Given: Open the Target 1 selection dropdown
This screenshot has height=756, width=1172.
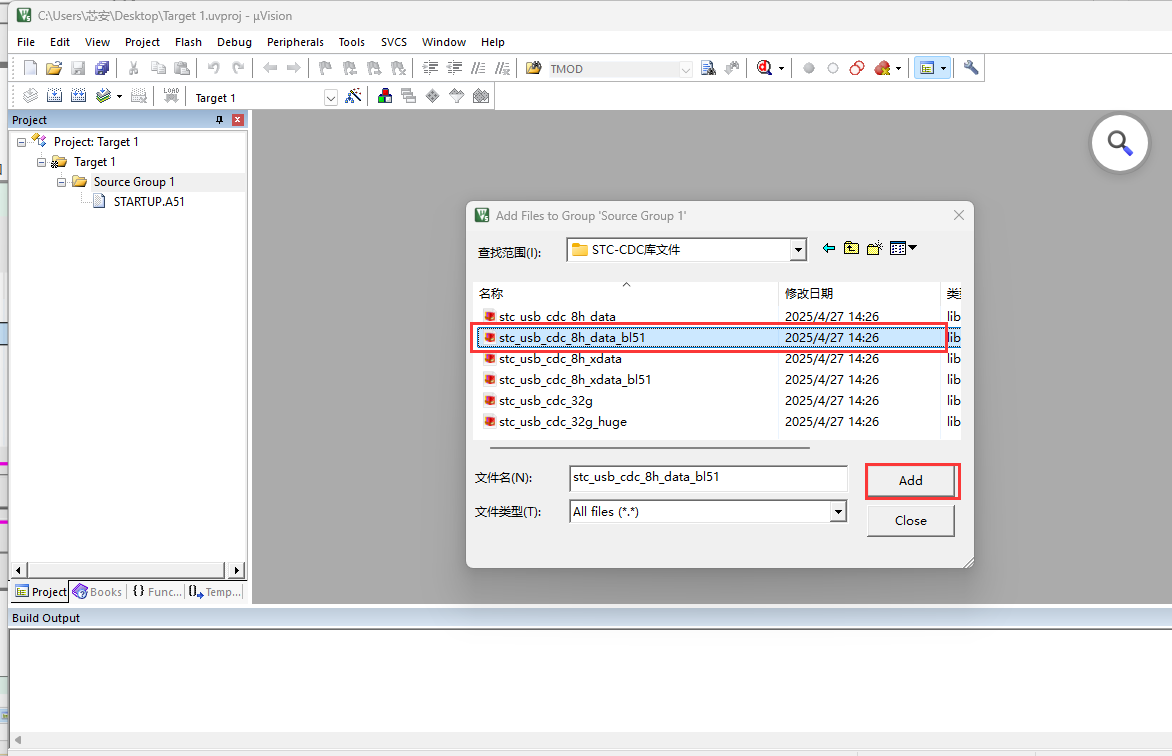Looking at the screenshot, I should pos(330,97).
